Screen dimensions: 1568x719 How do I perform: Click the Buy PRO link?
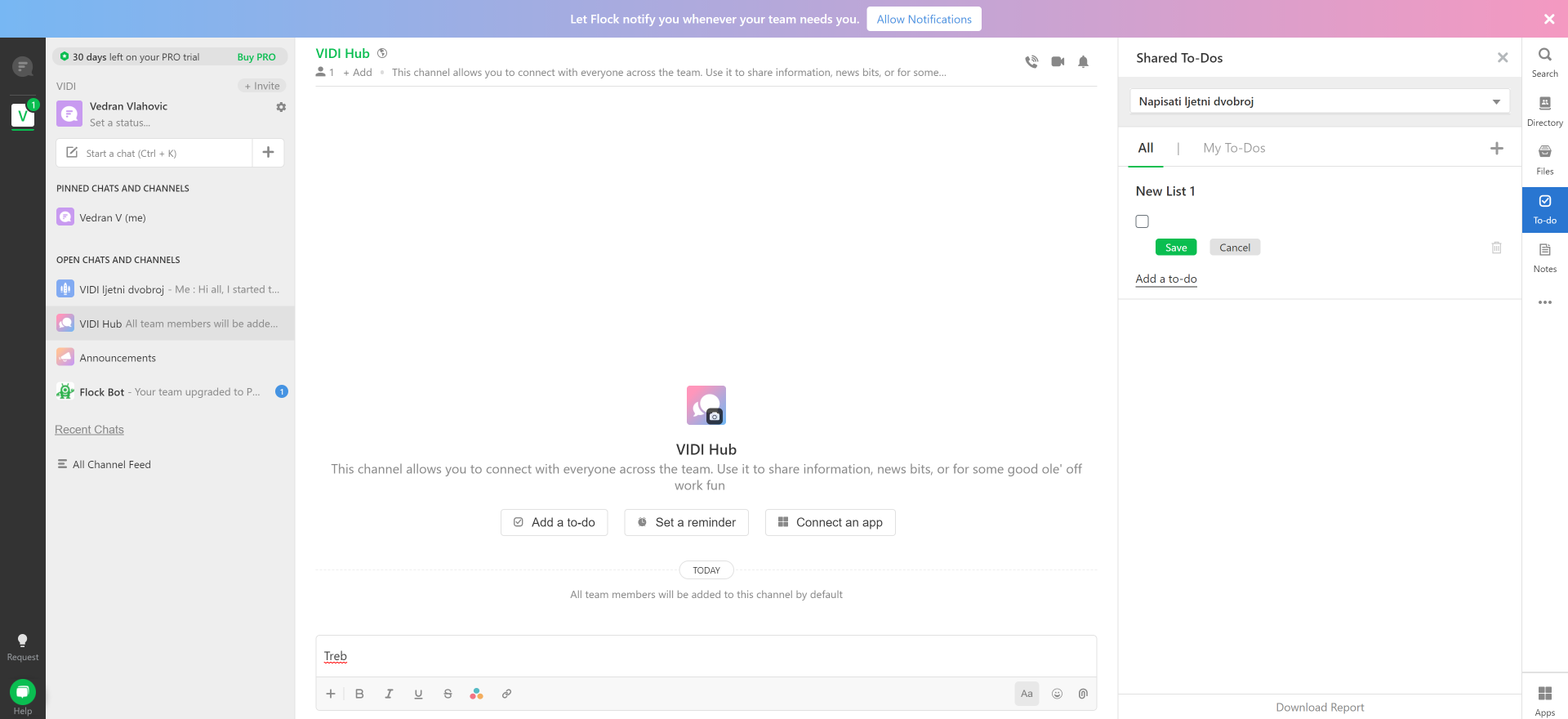tap(256, 57)
